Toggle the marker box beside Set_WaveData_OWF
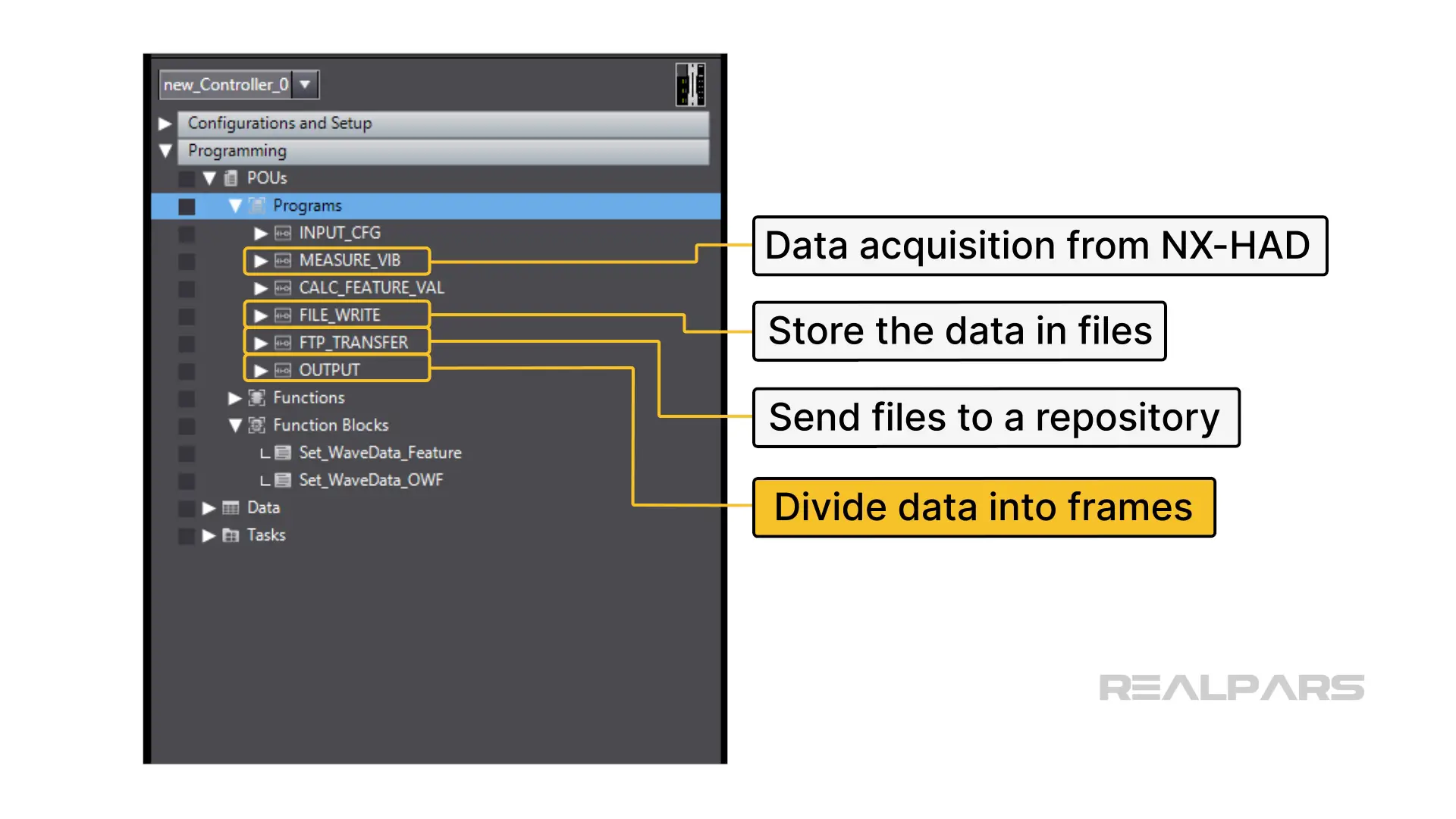This screenshot has width=1456, height=819. 187,481
